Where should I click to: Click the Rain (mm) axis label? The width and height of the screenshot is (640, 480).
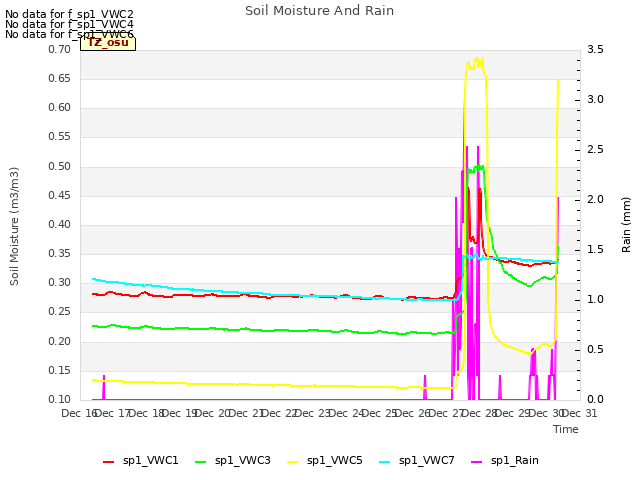pos(626,225)
